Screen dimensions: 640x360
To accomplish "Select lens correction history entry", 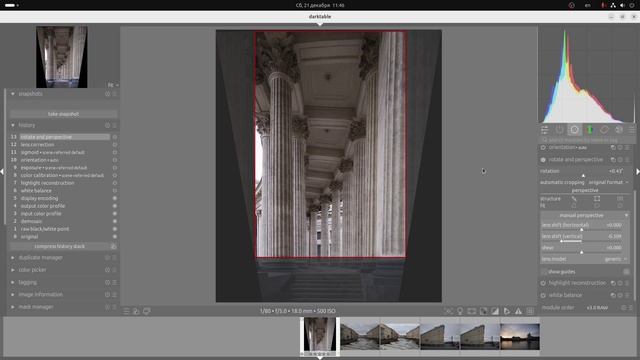I will 38,144.
